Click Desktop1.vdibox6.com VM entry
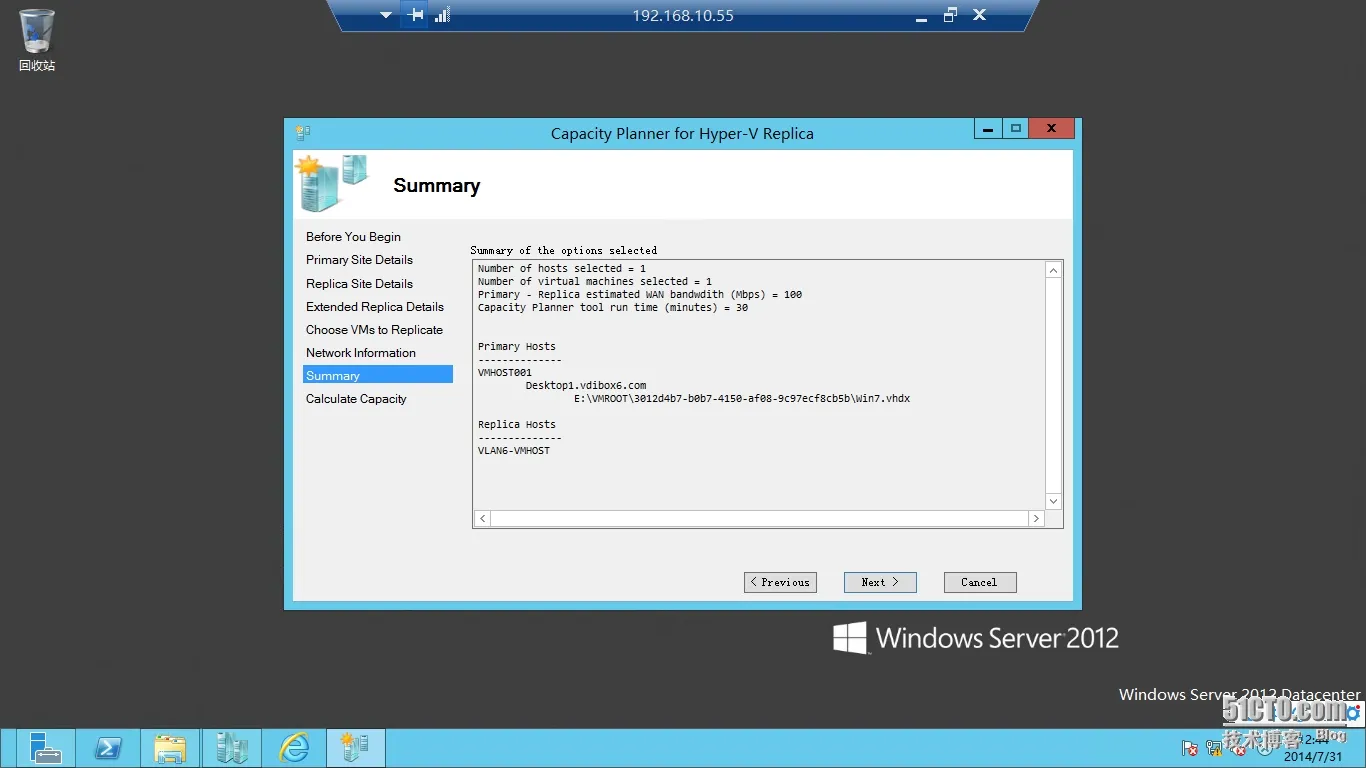The width and height of the screenshot is (1366, 768). click(586, 386)
